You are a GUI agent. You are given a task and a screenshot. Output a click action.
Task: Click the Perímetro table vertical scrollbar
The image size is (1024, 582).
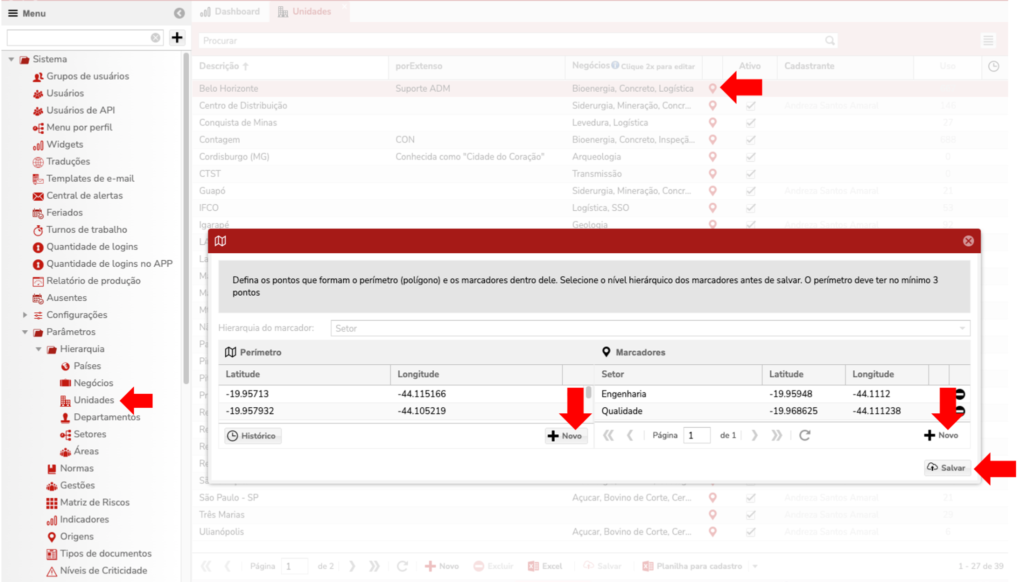point(588,392)
